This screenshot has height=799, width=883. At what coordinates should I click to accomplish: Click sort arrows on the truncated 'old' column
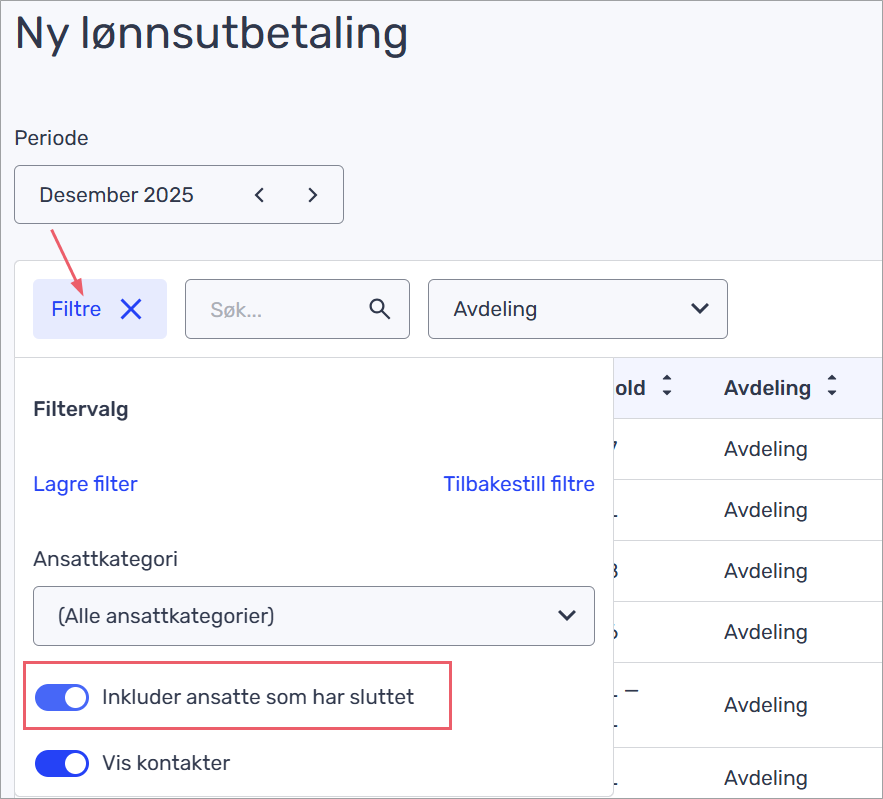coord(667,387)
